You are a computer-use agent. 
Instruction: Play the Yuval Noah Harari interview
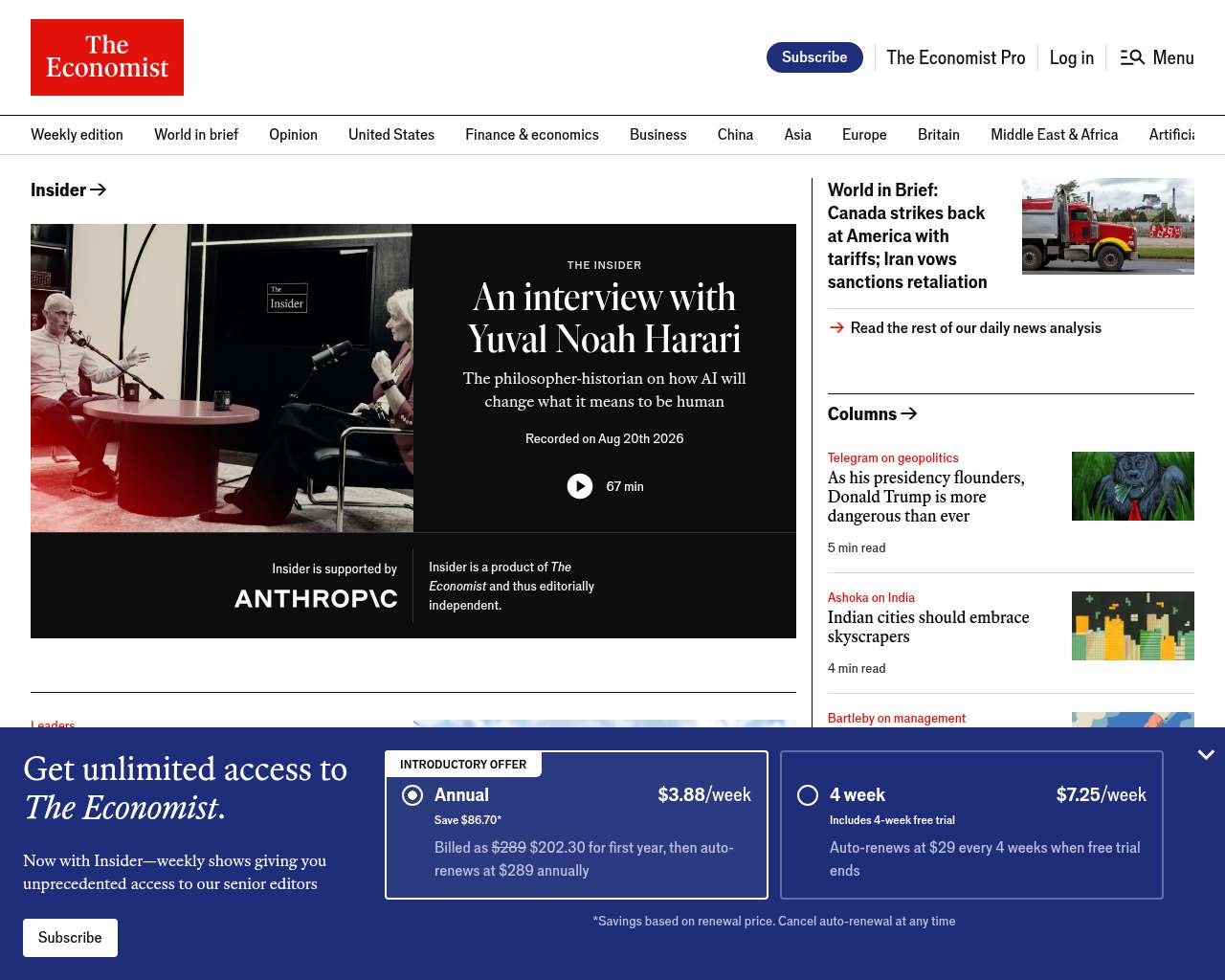(580, 486)
